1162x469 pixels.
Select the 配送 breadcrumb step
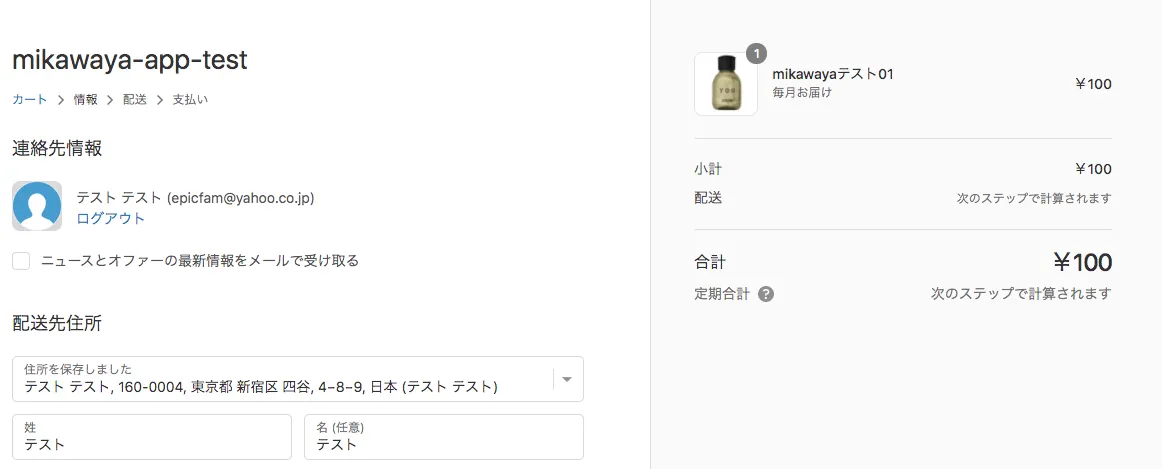point(135,100)
